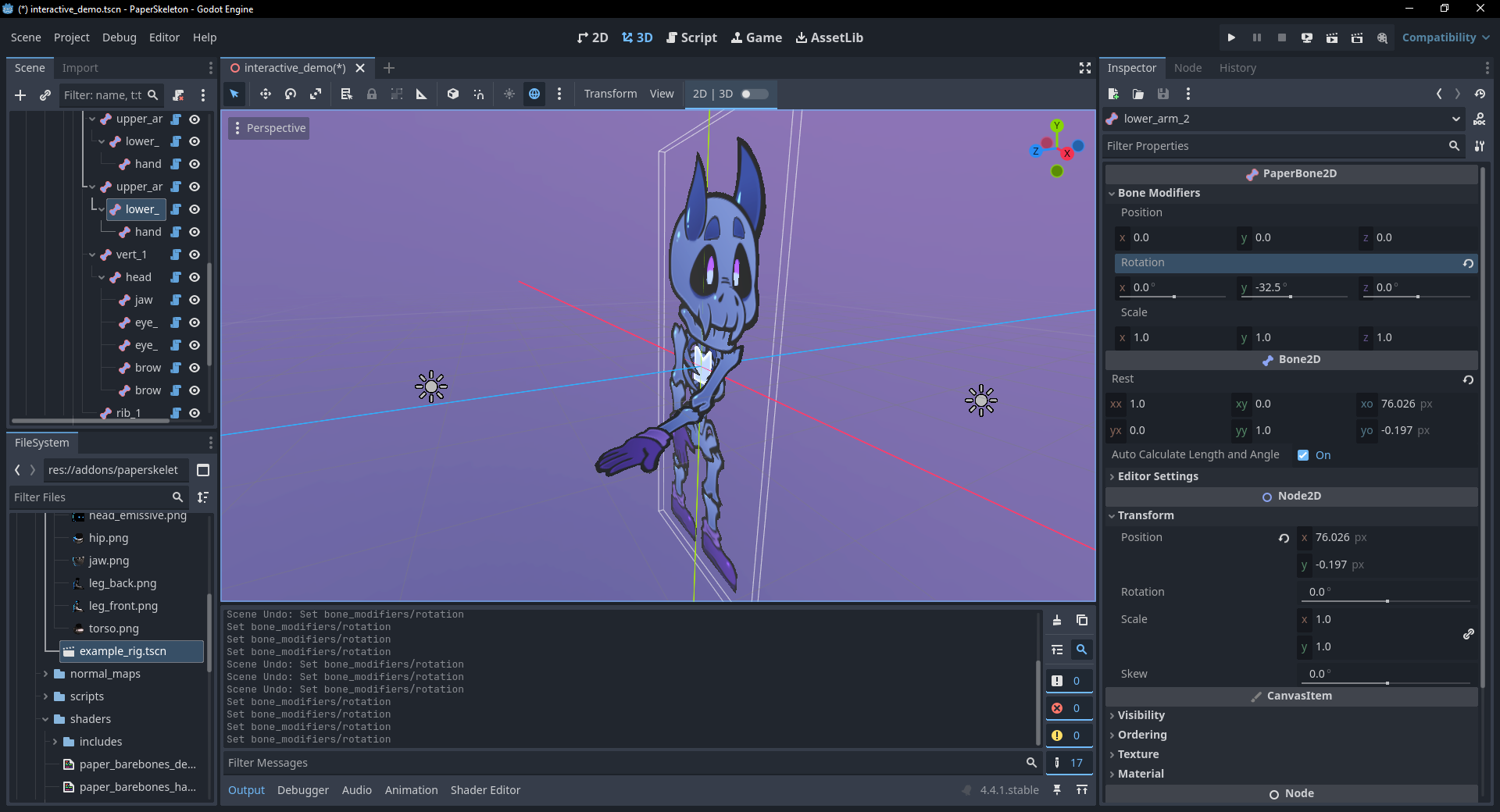The height and width of the screenshot is (812, 1500).
Task: Switch to the History tab
Action: click(x=1237, y=68)
